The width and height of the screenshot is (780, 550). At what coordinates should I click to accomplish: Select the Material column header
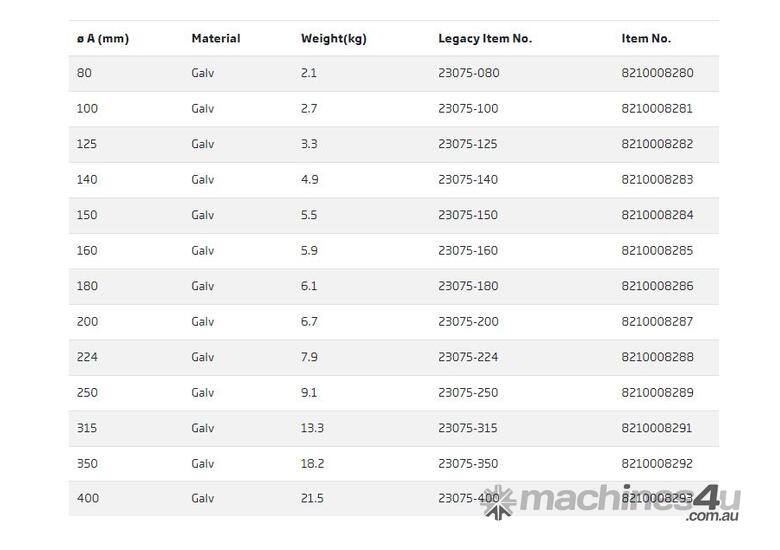point(216,39)
